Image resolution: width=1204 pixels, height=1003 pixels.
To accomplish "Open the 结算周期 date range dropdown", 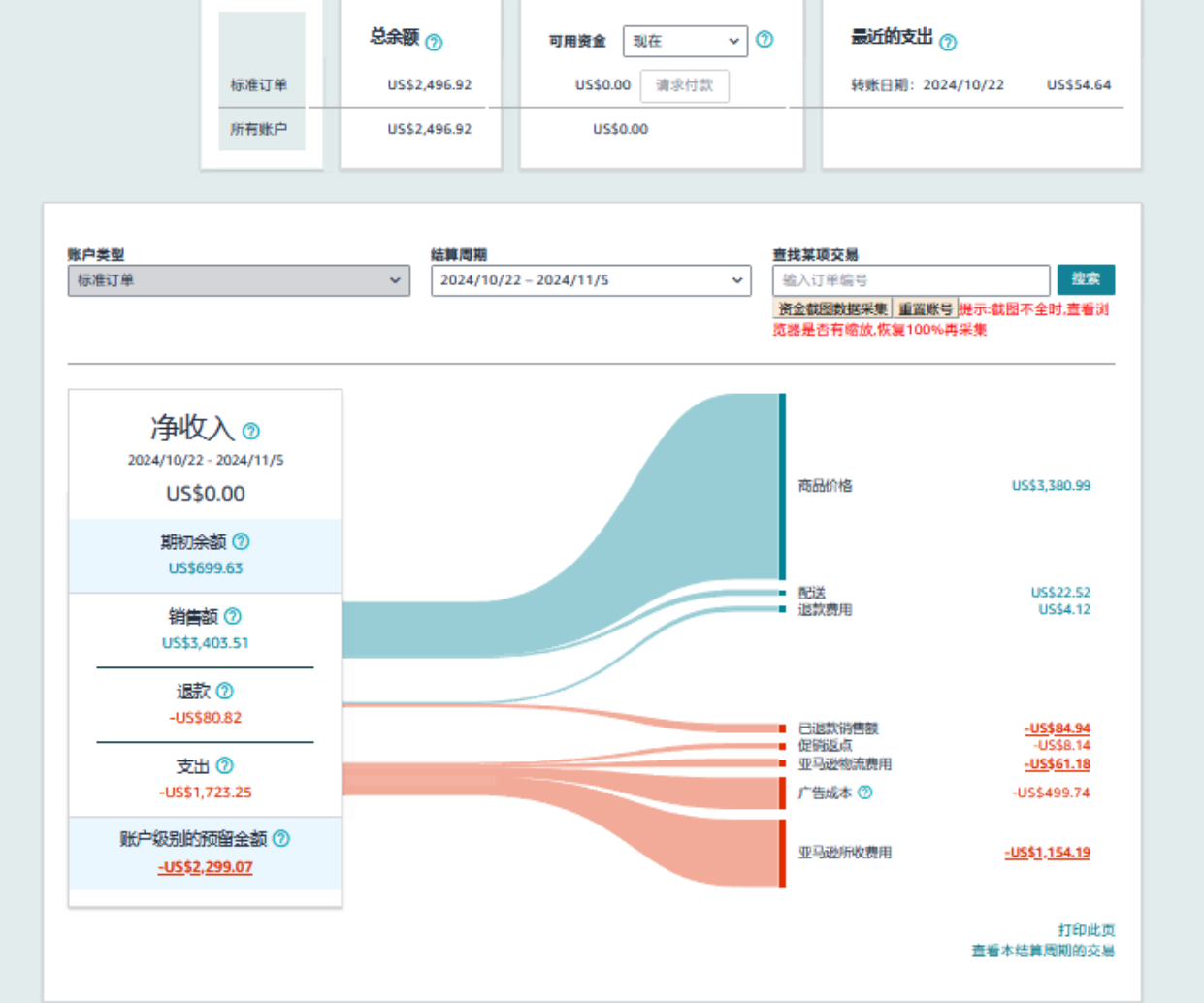I will click(591, 280).
